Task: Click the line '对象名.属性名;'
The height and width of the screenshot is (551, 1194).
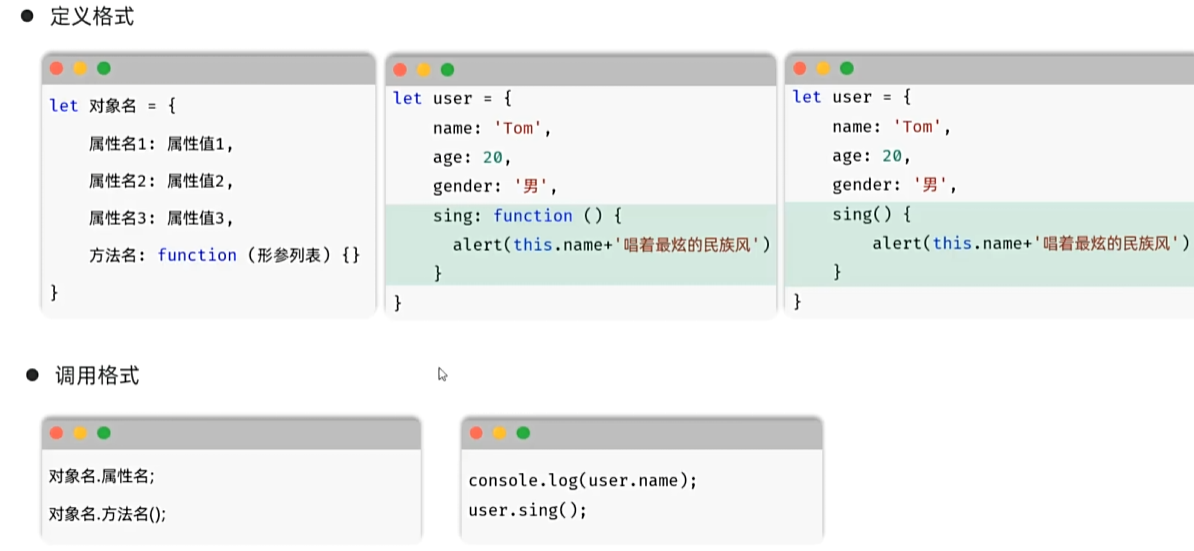Action: tap(101, 477)
